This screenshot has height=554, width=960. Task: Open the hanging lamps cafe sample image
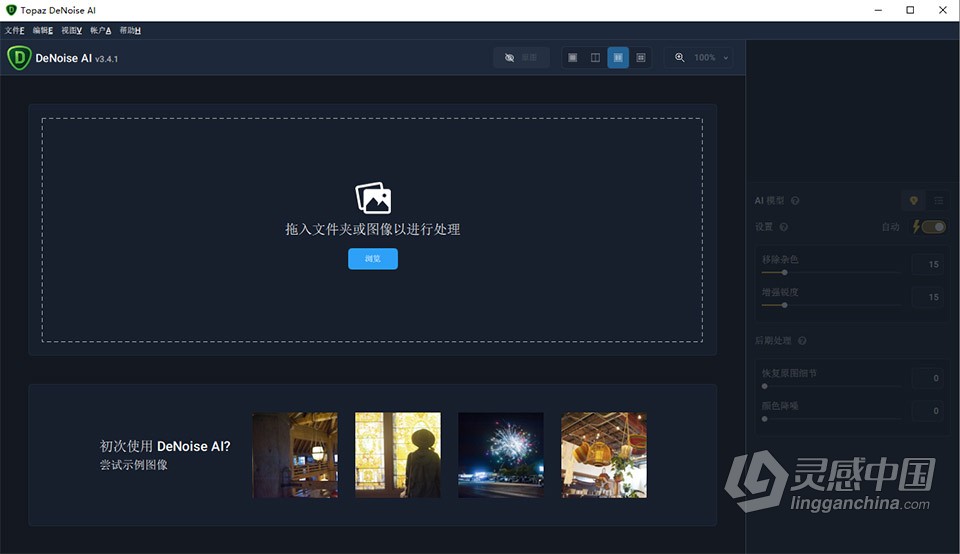604,455
